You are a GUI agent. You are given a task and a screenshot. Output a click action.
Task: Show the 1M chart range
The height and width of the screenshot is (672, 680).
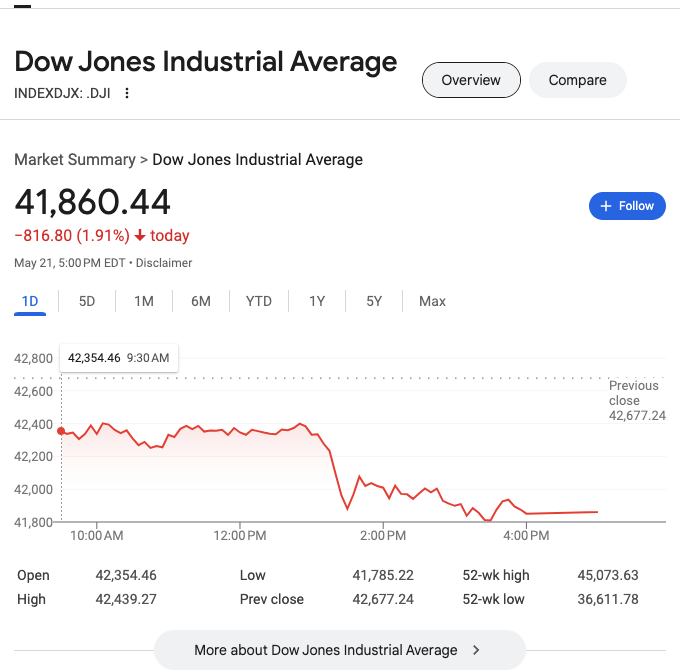144,301
